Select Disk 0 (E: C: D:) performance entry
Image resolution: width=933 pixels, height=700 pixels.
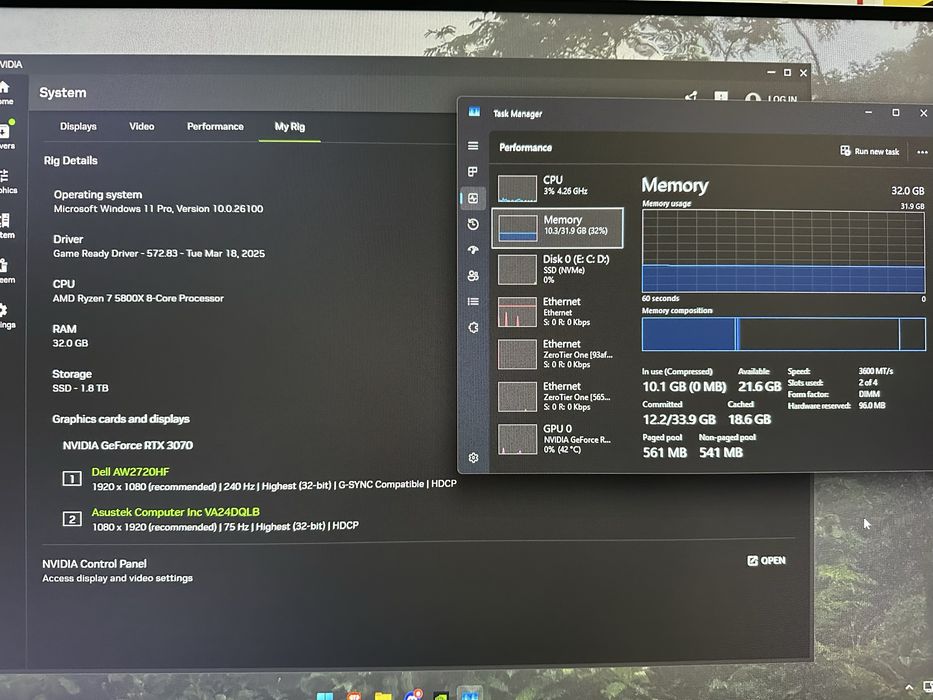coord(558,269)
